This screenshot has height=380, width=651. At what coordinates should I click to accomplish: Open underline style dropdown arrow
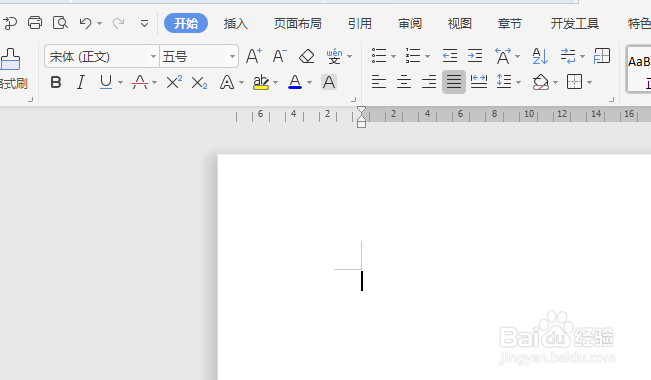(120, 83)
